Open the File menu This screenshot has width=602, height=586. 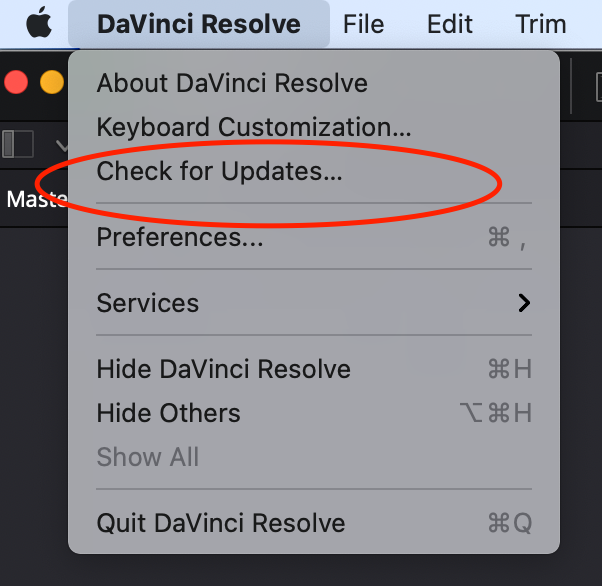[x=363, y=24]
